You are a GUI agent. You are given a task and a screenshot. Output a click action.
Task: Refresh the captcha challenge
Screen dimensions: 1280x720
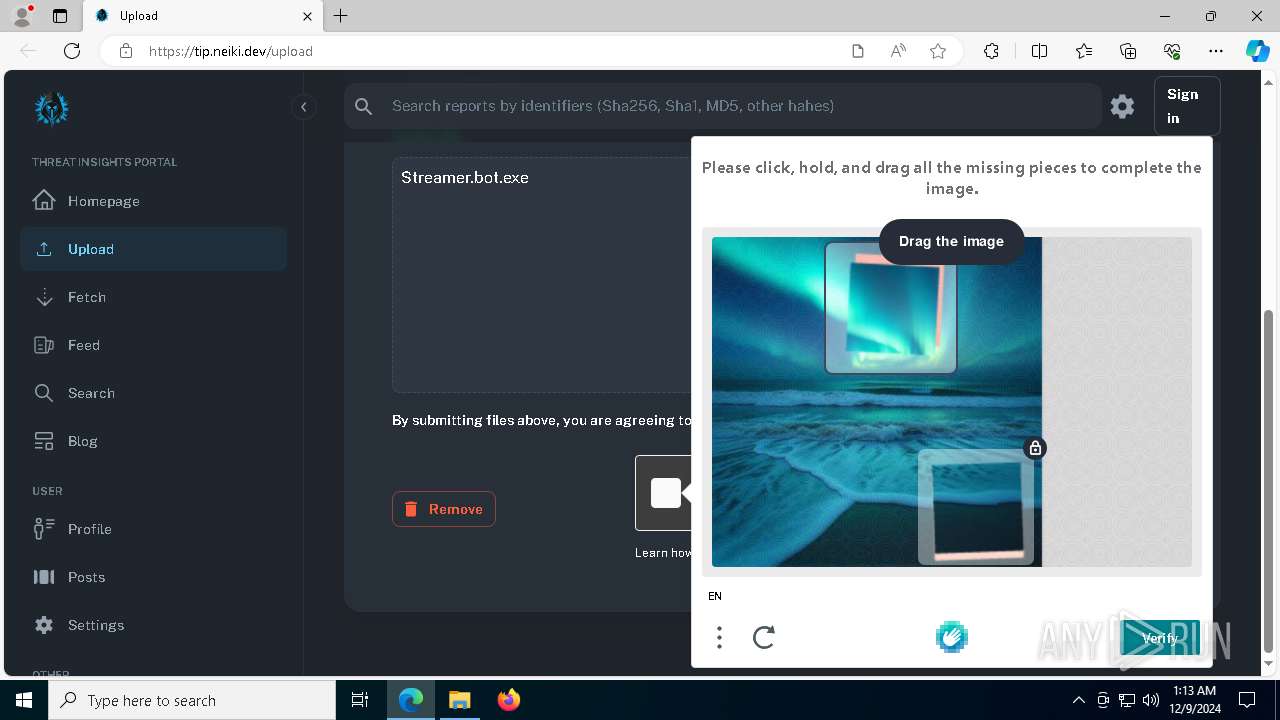(764, 637)
